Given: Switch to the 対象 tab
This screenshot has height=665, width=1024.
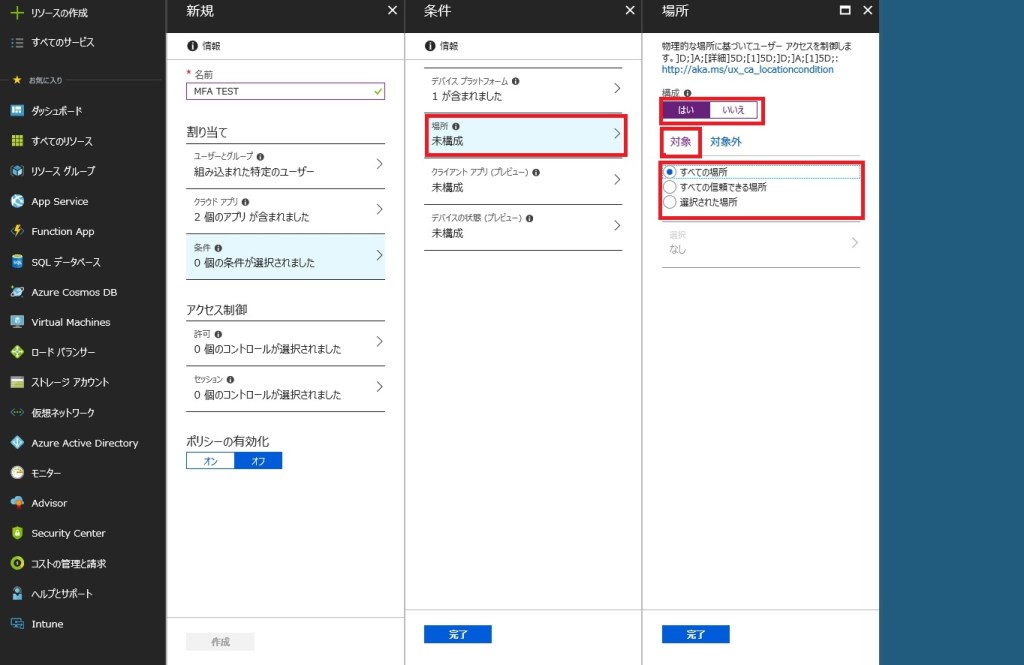Looking at the screenshot, I should click(680, 141).
